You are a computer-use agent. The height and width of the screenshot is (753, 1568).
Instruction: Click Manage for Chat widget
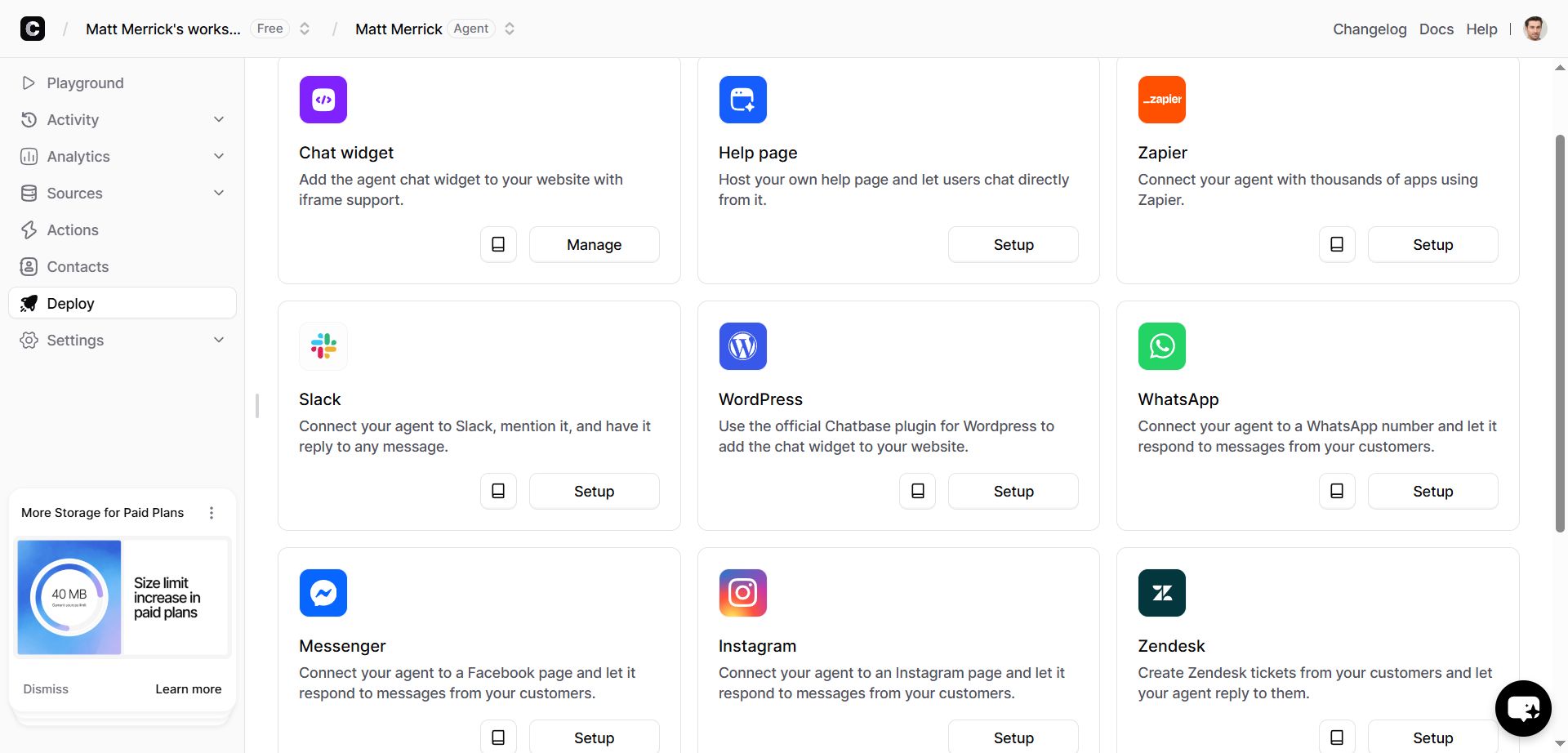pyautogui.click(x=595, y=244)
